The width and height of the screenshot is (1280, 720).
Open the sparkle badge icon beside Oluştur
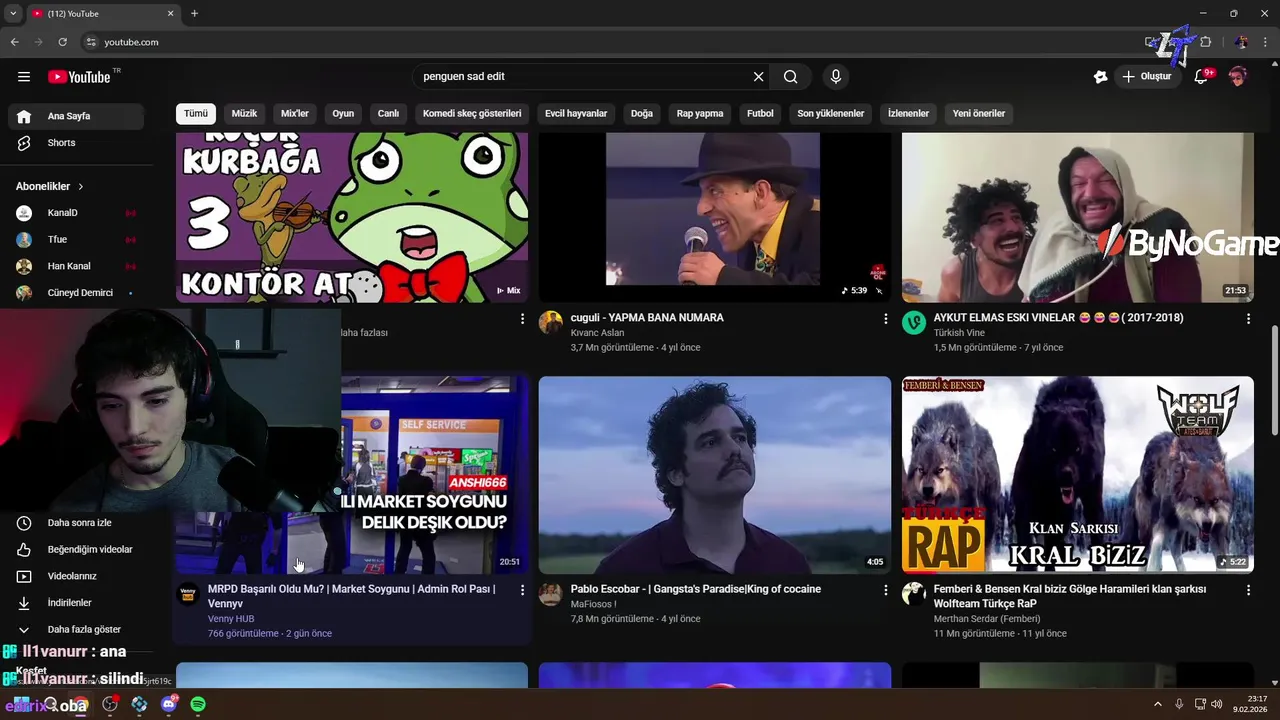pos(1100,77)
